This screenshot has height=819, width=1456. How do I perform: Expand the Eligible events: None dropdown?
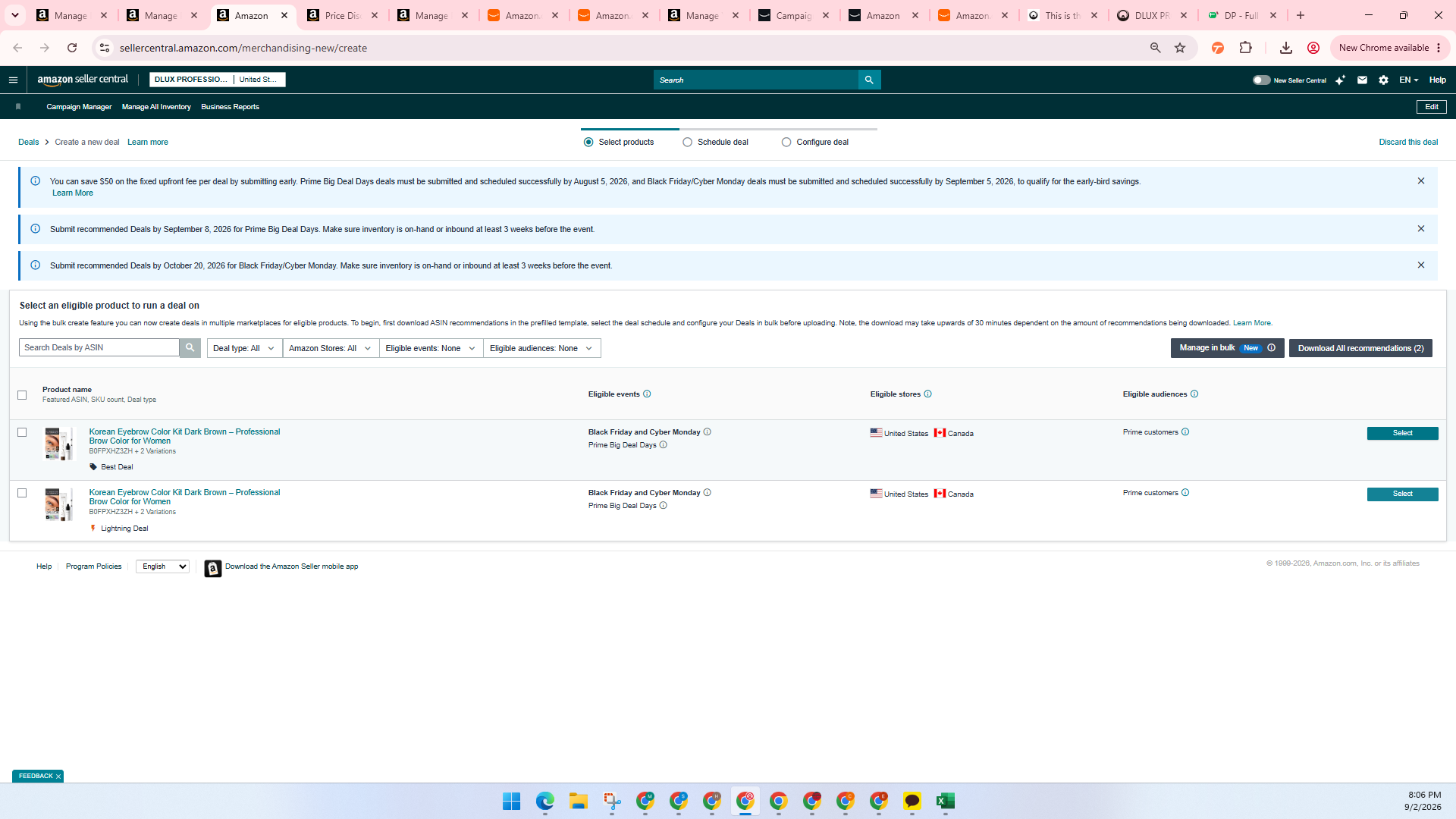(431, 348)
